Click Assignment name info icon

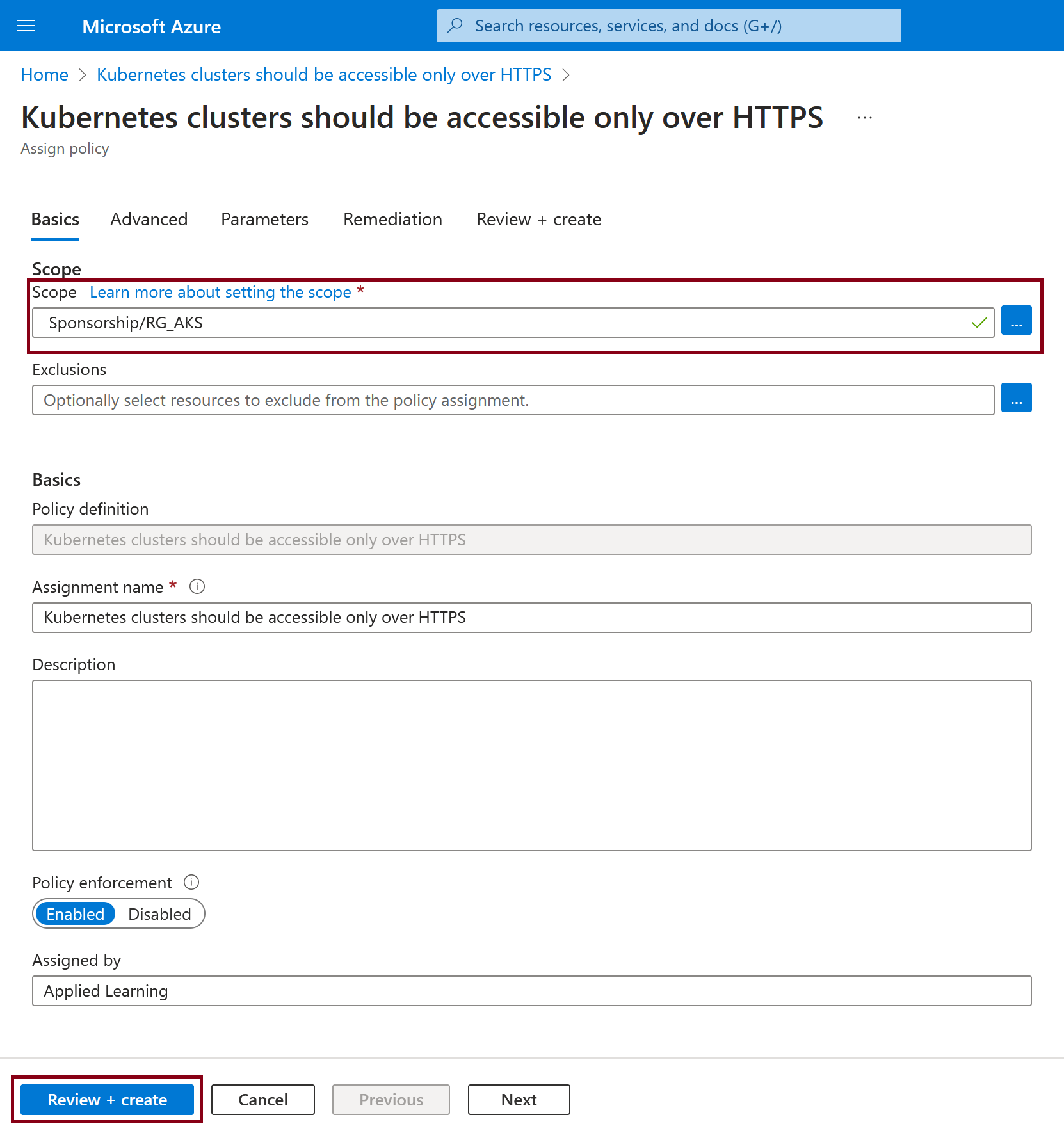[x=197, y=586]
